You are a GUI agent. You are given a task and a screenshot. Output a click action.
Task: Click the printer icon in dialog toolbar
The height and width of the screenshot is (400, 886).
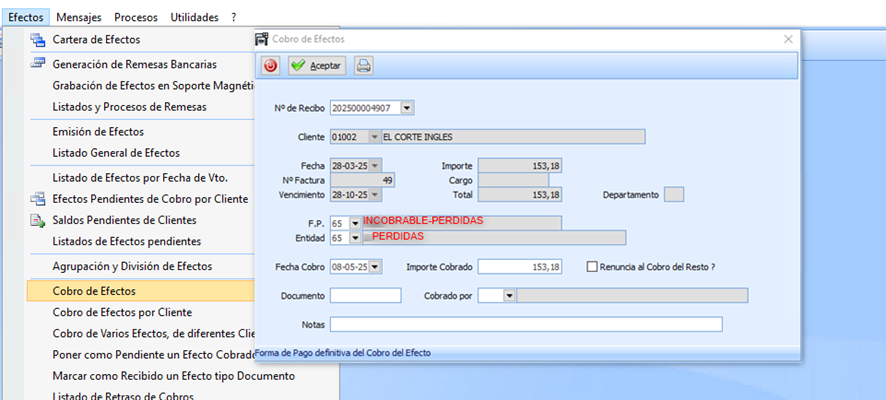[x=364, y=66]
